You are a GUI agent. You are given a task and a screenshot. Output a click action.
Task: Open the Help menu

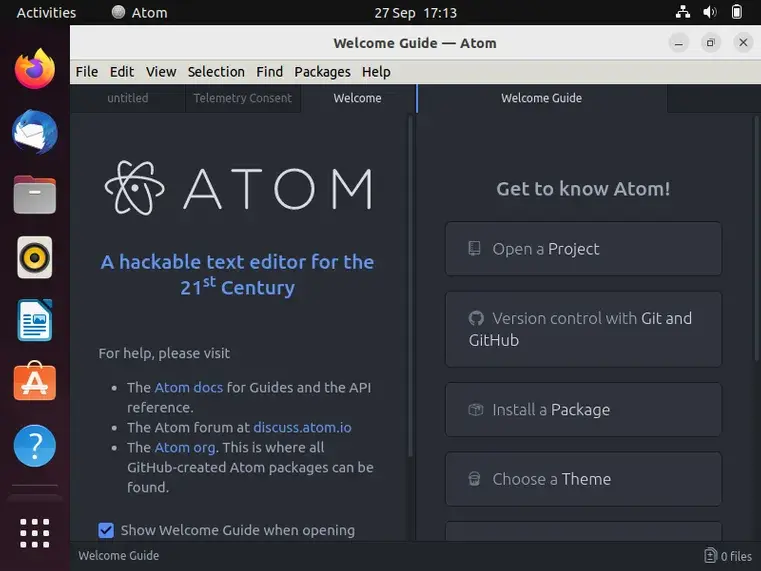[x=376, y=72]
